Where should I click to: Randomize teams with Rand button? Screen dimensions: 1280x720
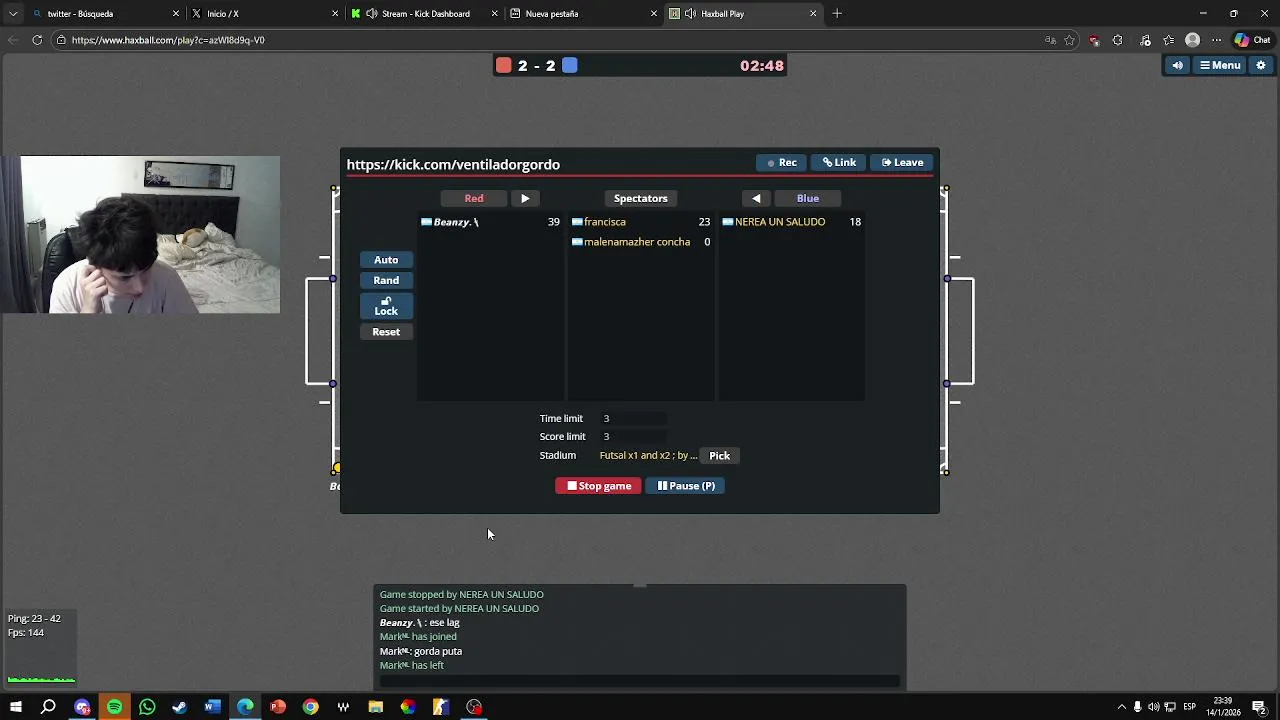pyautogui.click(x=386, y=280)
